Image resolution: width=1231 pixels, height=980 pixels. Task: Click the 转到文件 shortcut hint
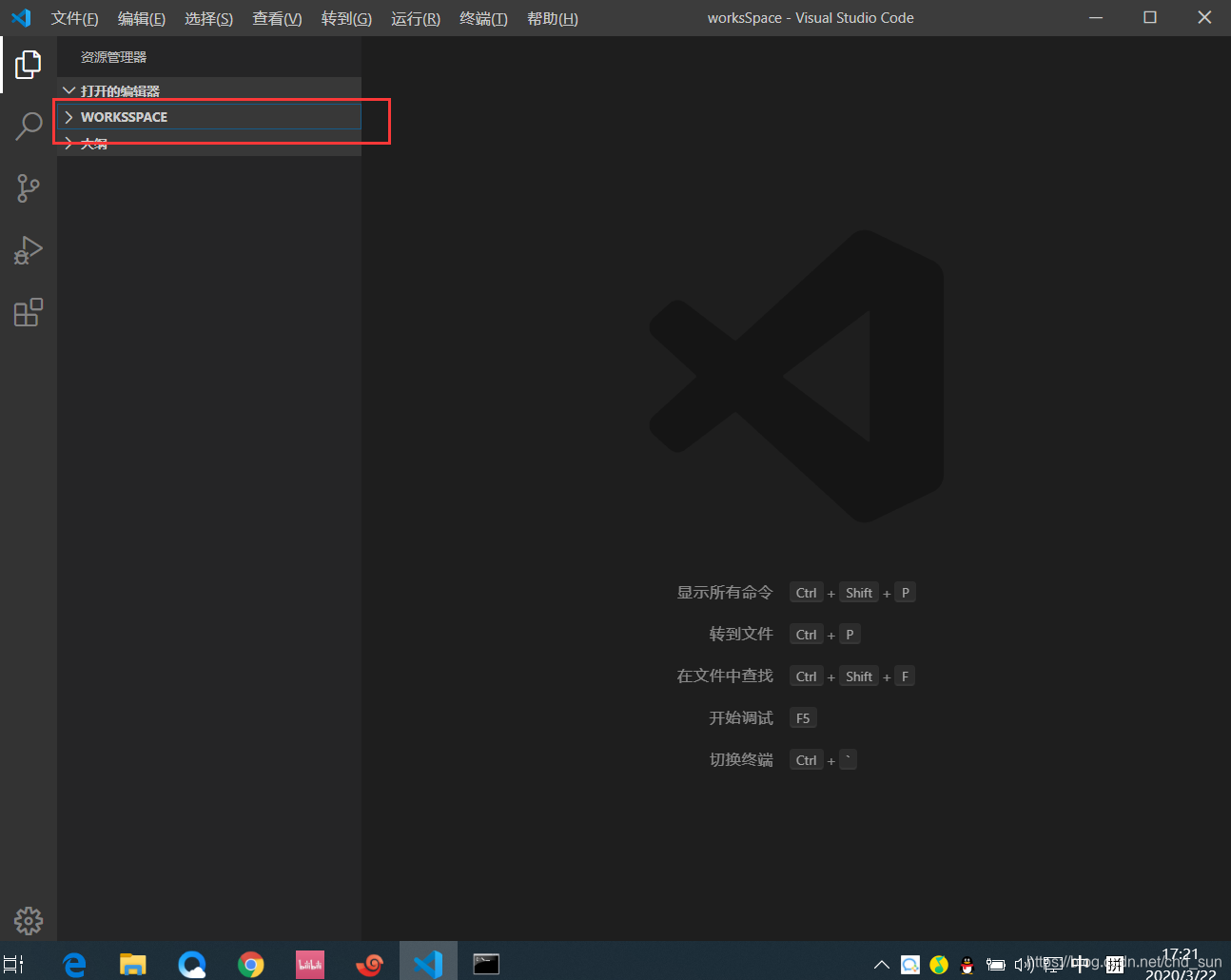pyautogui.click(x=741, y=634)
